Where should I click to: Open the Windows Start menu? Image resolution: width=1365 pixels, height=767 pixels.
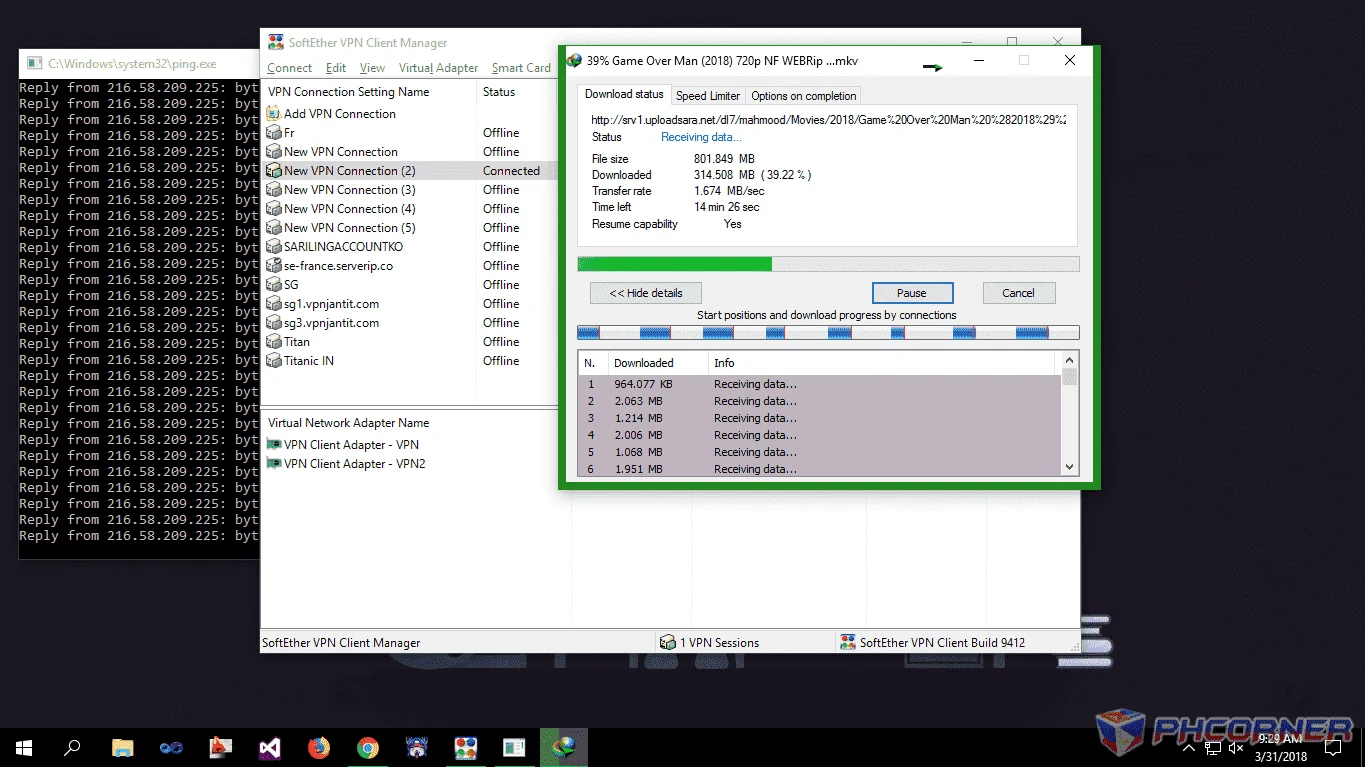[x=24, y=747]
